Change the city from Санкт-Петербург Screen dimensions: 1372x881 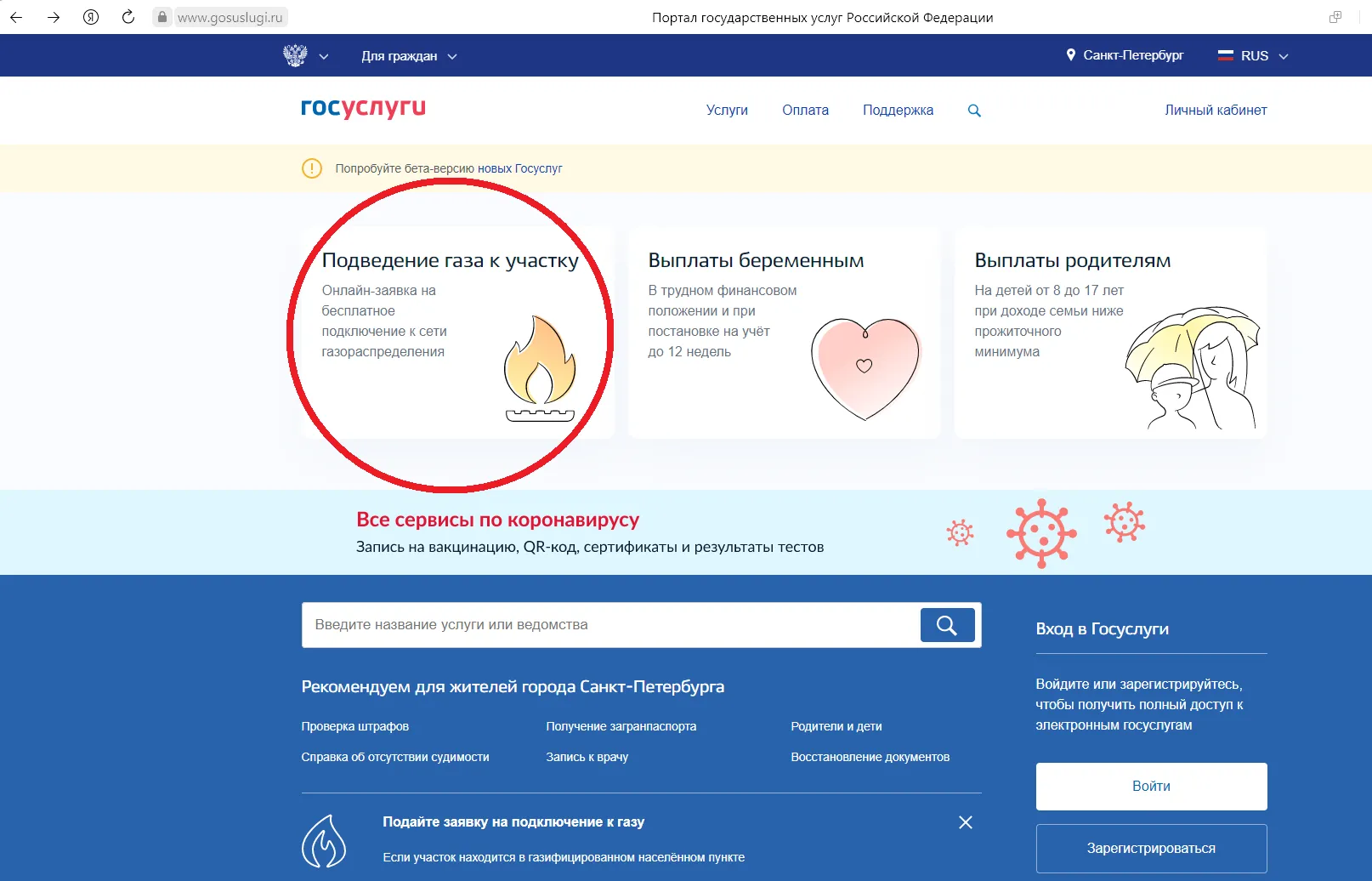[1133, 55]
